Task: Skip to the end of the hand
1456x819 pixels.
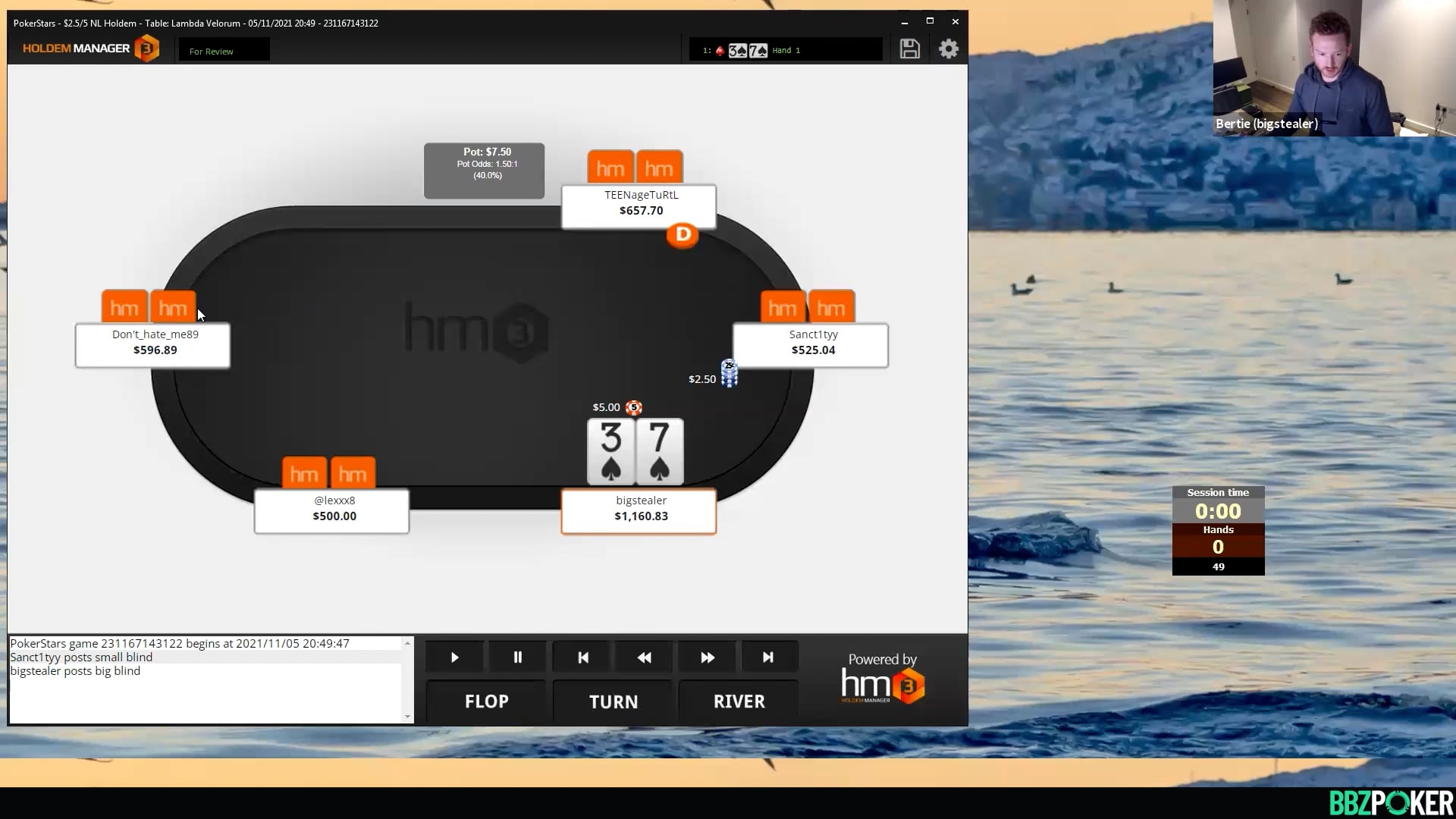Action: pyautogui.click(x=767, y=657)
